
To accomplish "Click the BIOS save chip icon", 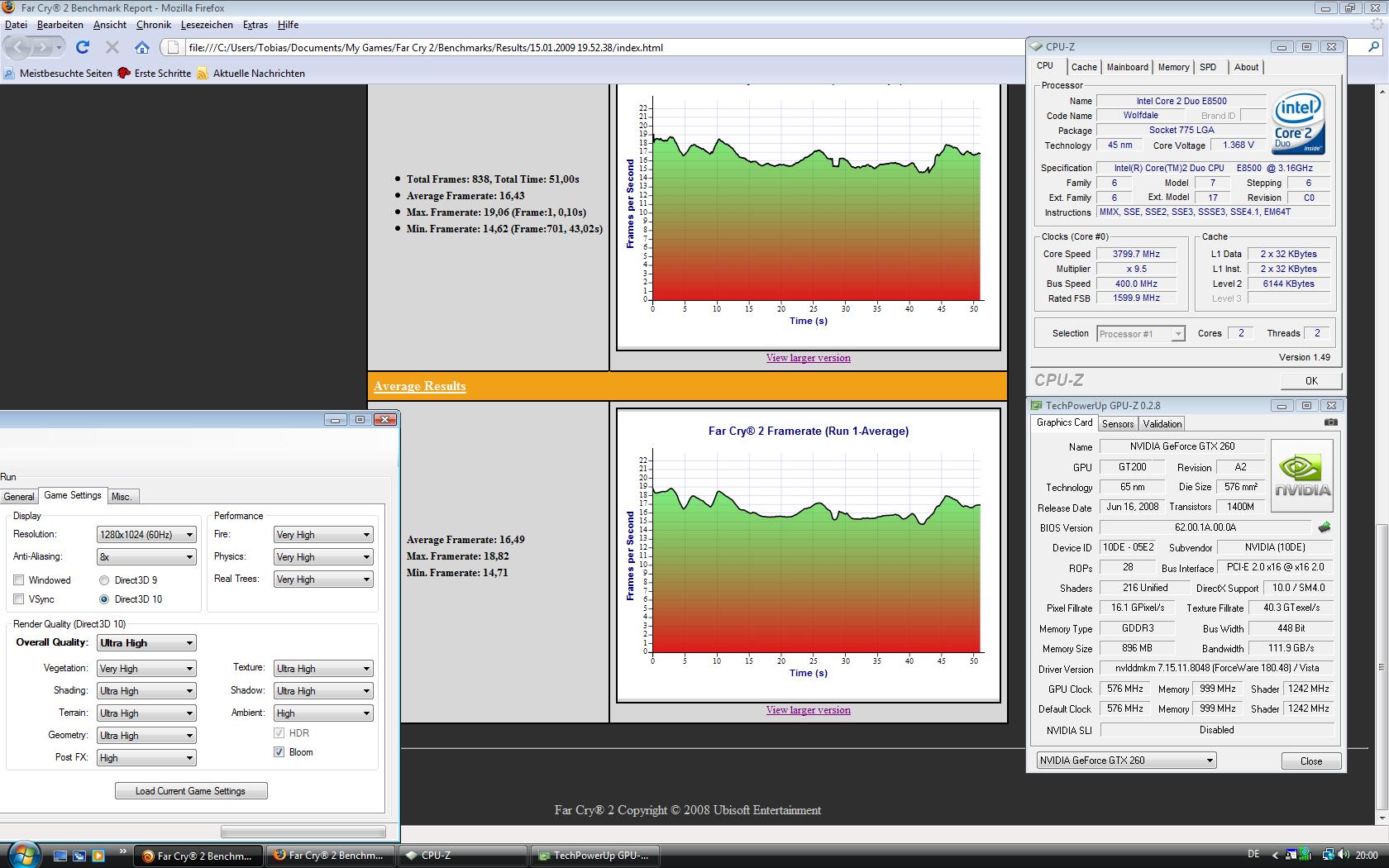I will pyautogui.click(x=1324, y=527).
